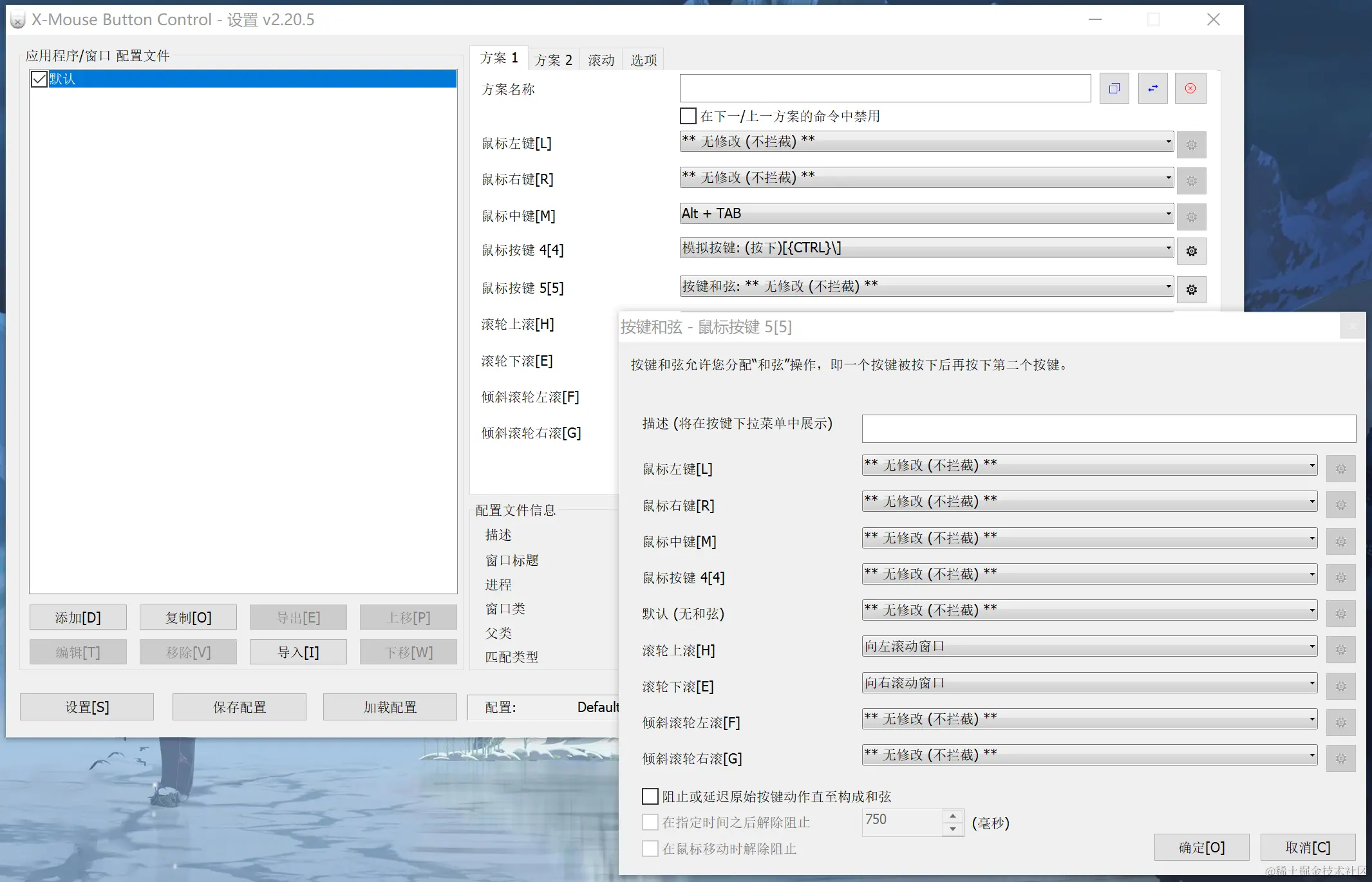Duplicate the current scheme via copy icon

[x=1114, y=88]
